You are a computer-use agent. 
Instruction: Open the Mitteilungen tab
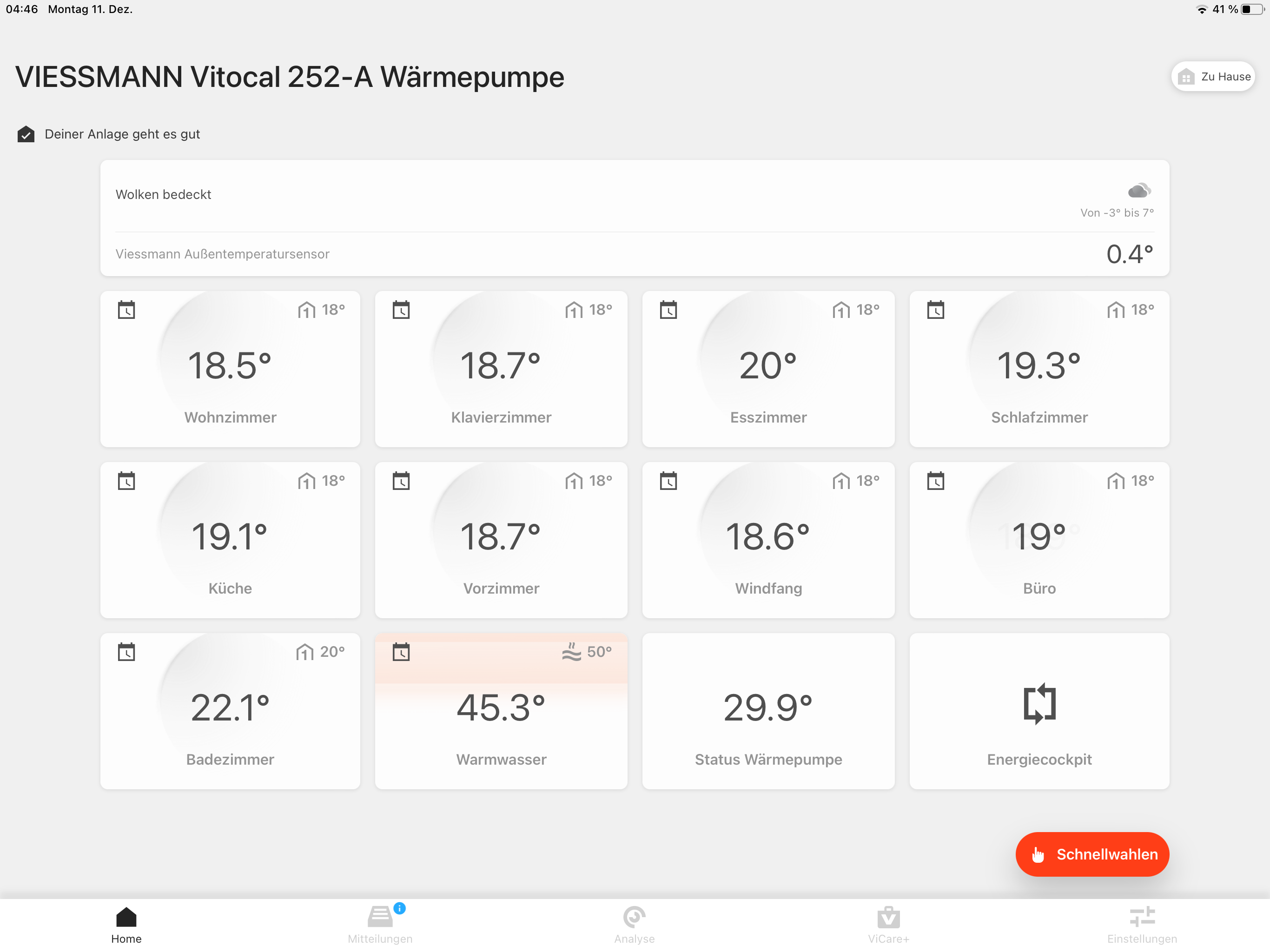tap(380, 925)
